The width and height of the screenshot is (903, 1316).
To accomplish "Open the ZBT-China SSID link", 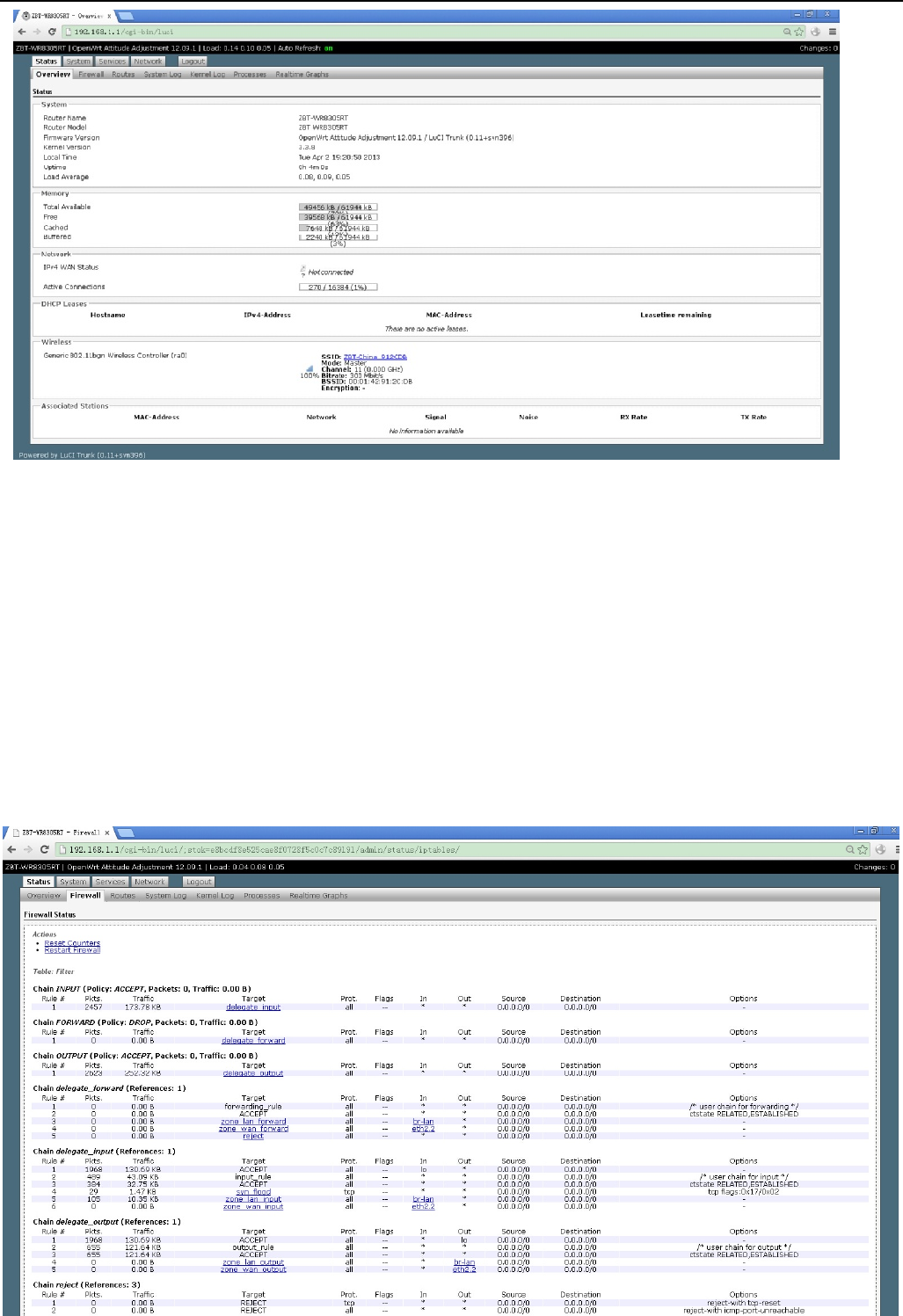I will pyautogui.click(x=375, y=357).
